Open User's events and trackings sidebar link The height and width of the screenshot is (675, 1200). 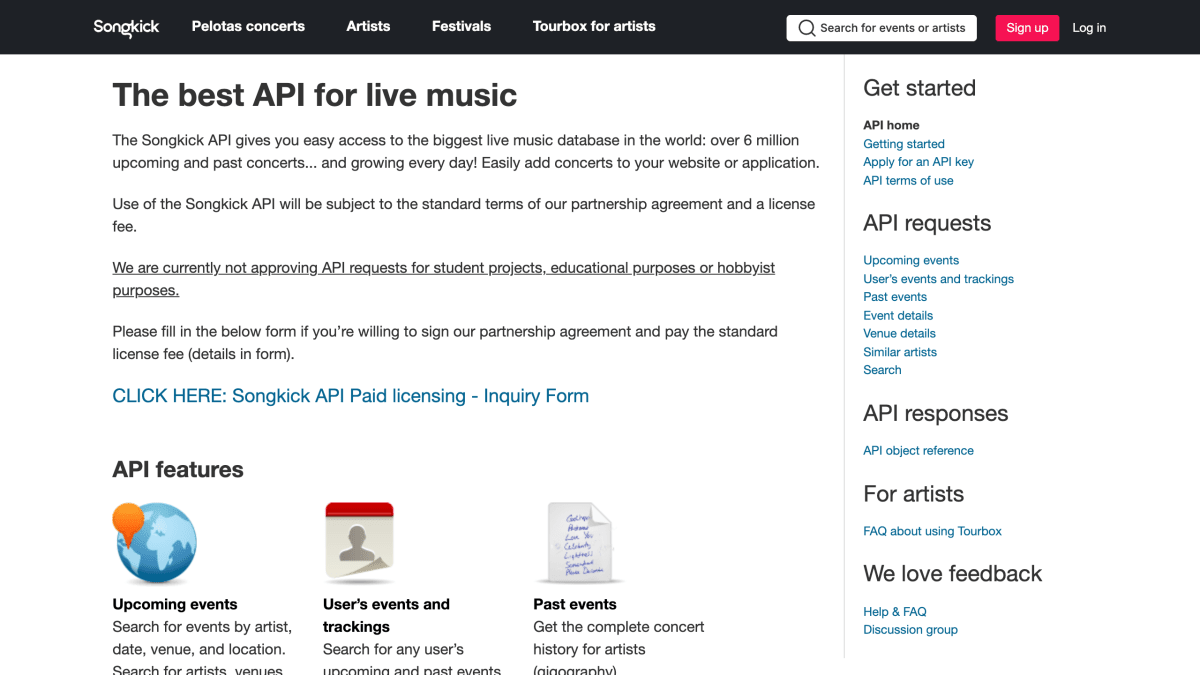[x=938, y=279]
